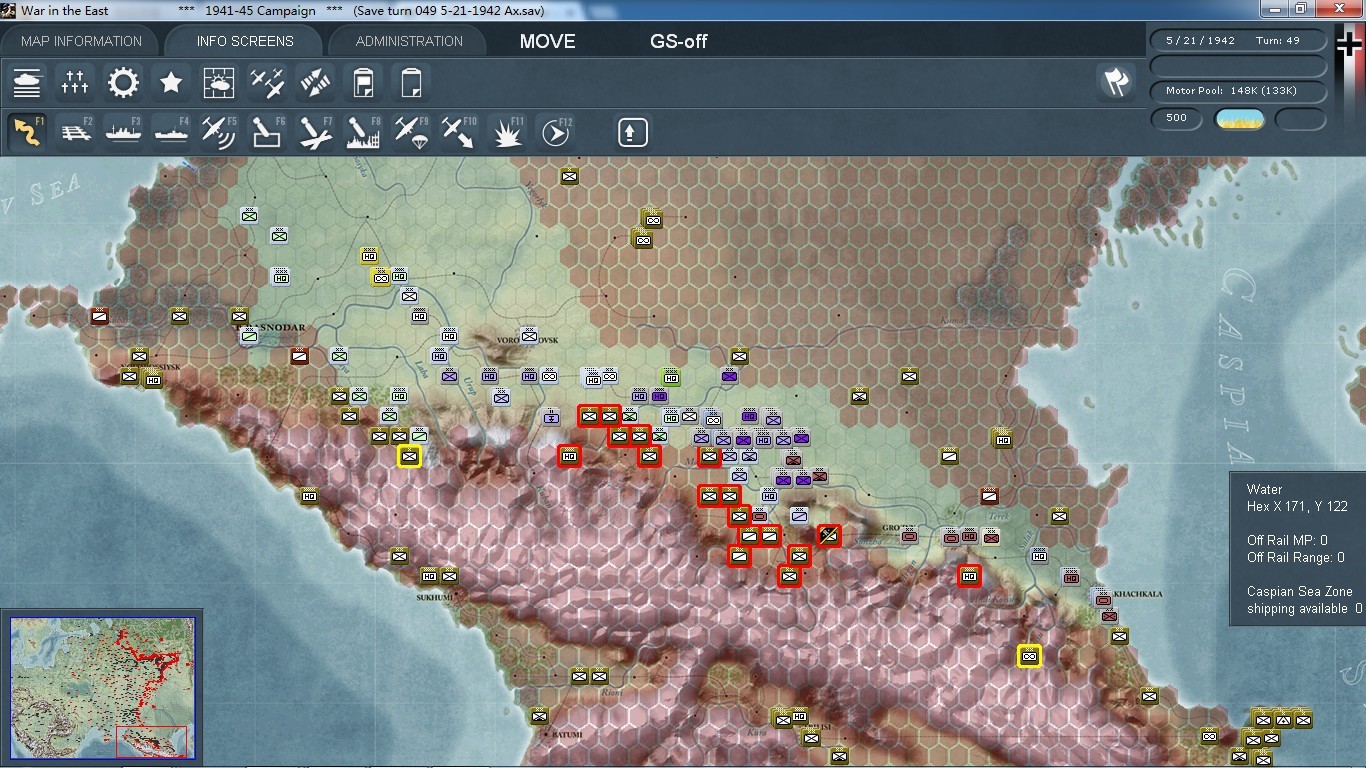Select F11 explosion mode icon
Screen dimensions: 1366x768
pyautogui.click(x=507, y=132)
